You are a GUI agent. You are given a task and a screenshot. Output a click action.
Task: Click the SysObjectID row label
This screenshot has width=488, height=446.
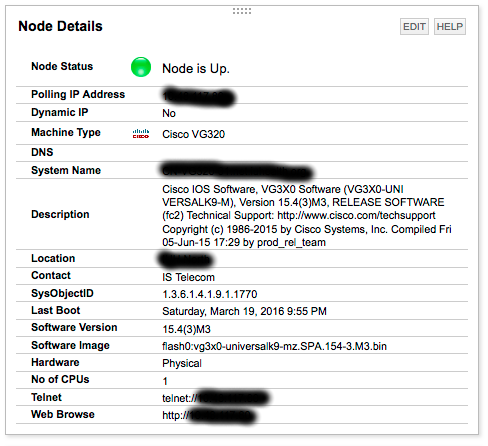[62, 293]
